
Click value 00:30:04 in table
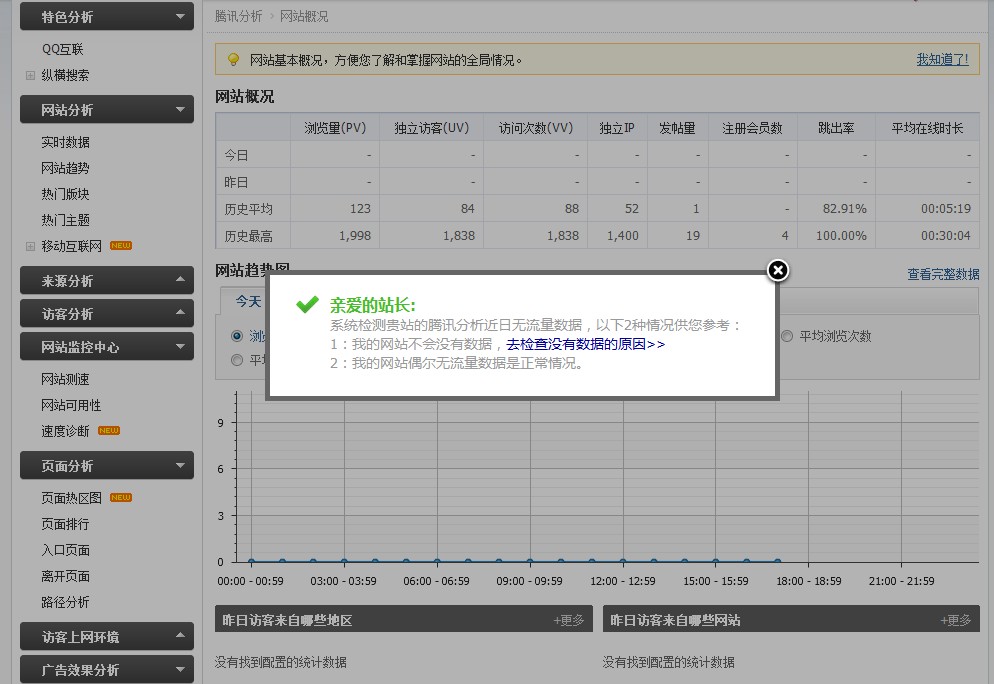(x=946, y=236)
